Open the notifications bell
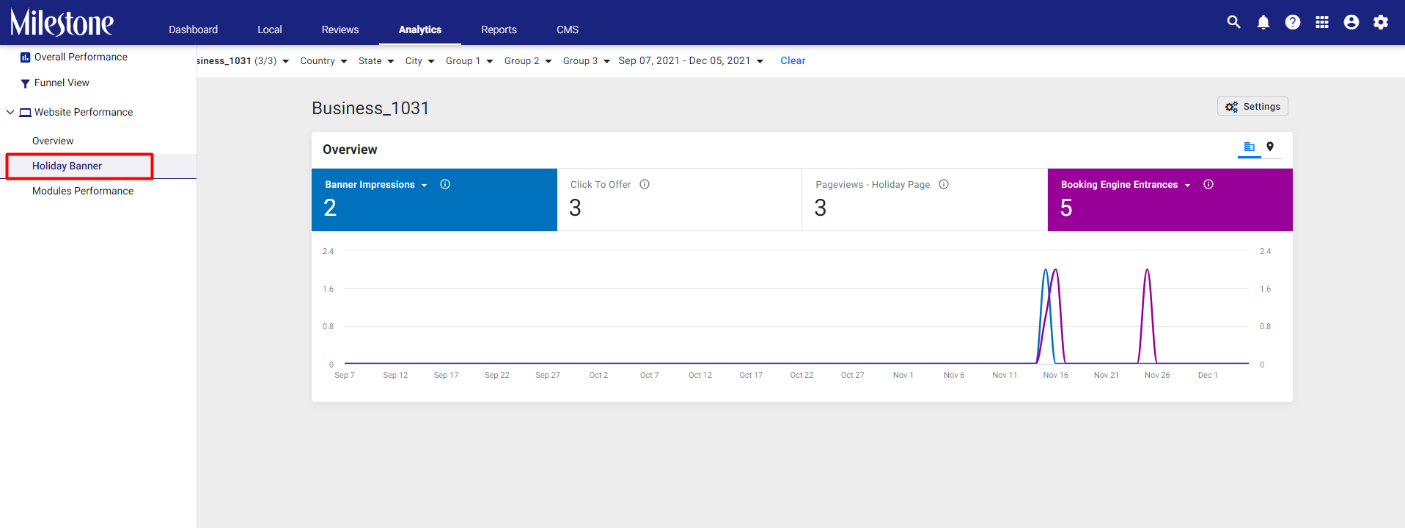The width and height of the screenshot is (1405, 528). pyautogui.click(x=1263, y=22)
